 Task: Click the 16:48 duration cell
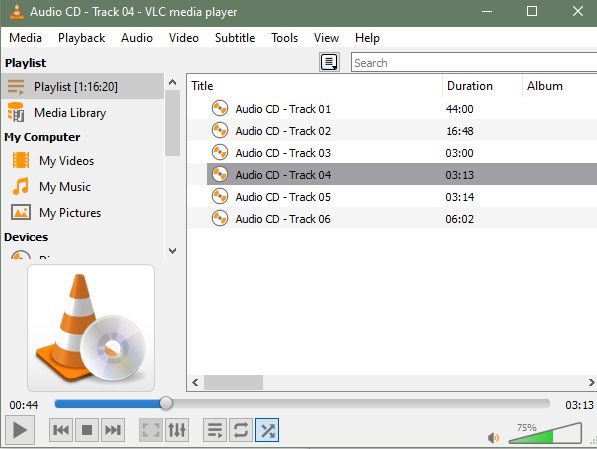coord(460,131)
